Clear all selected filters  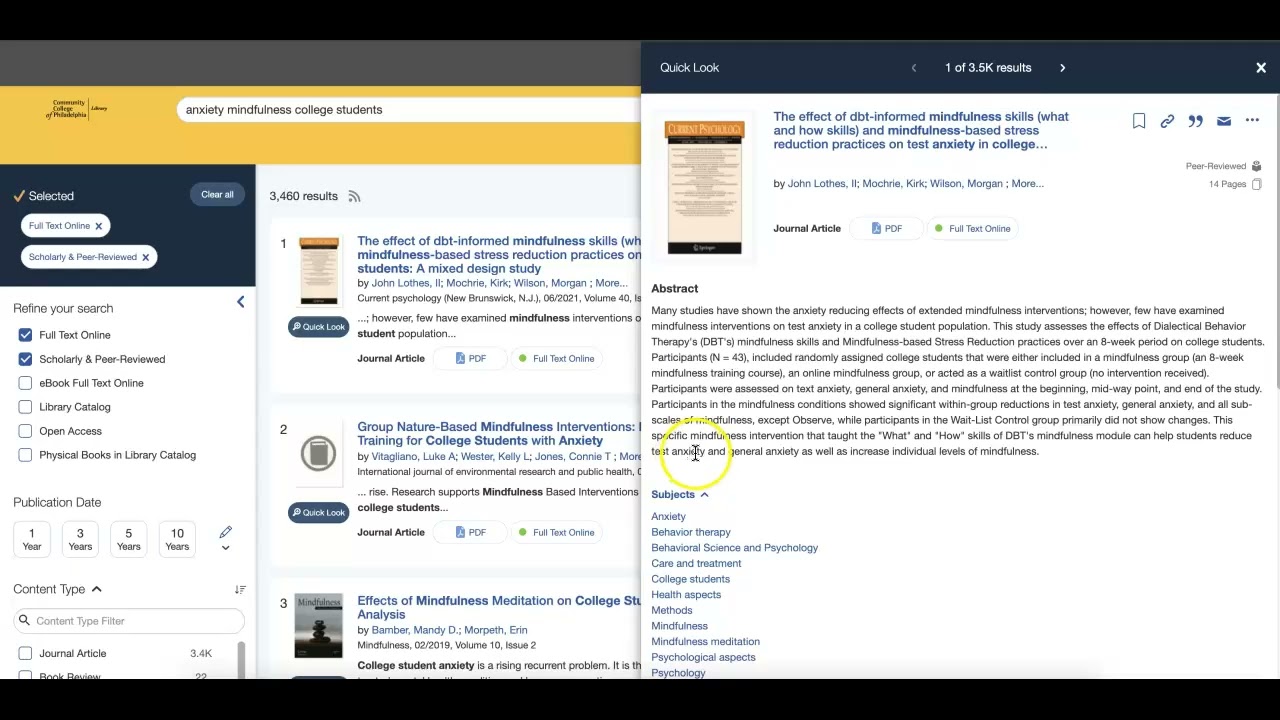217,195
